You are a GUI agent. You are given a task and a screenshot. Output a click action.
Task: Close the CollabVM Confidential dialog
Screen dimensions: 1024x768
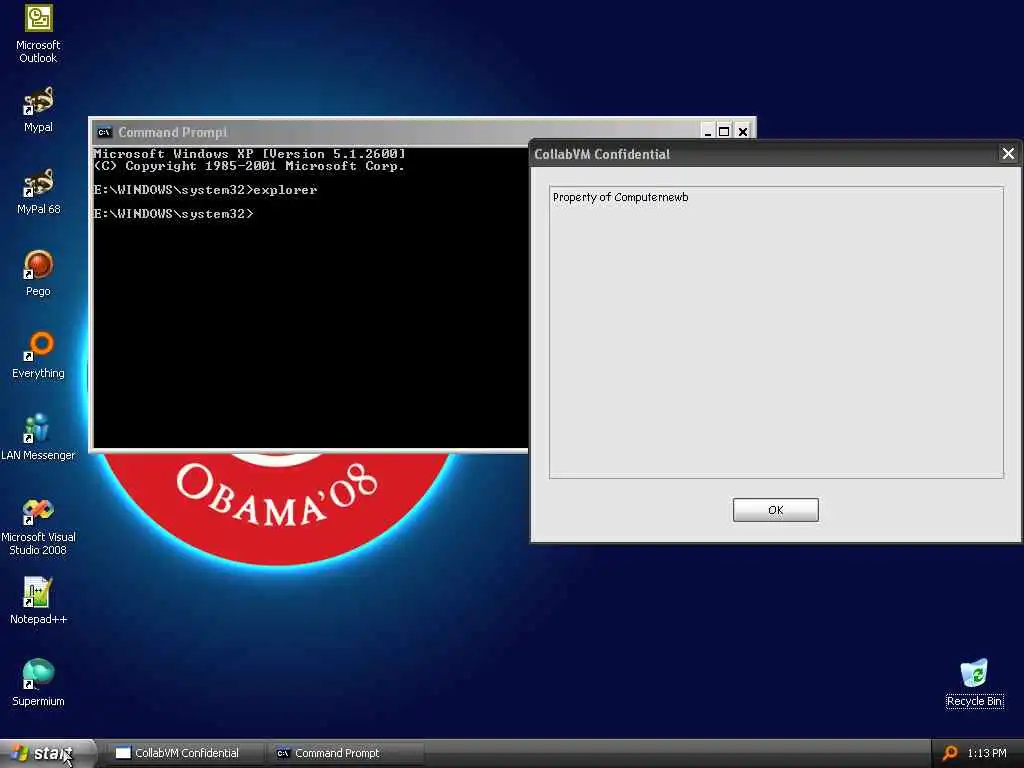[1008, 153]
